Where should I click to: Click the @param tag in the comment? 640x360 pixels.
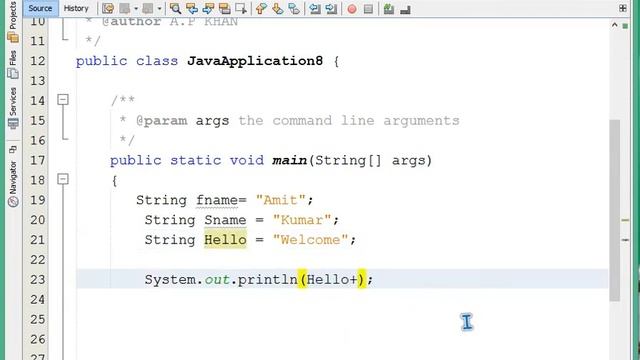(x=161, y=121)
